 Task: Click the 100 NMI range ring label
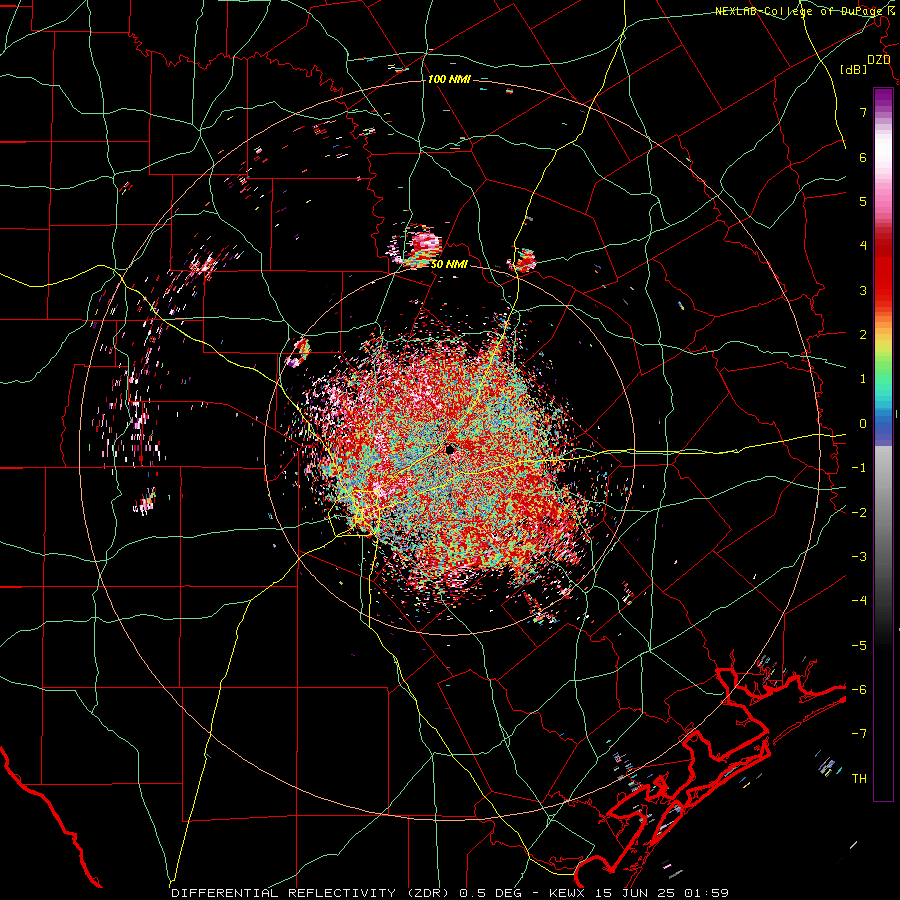449,79
